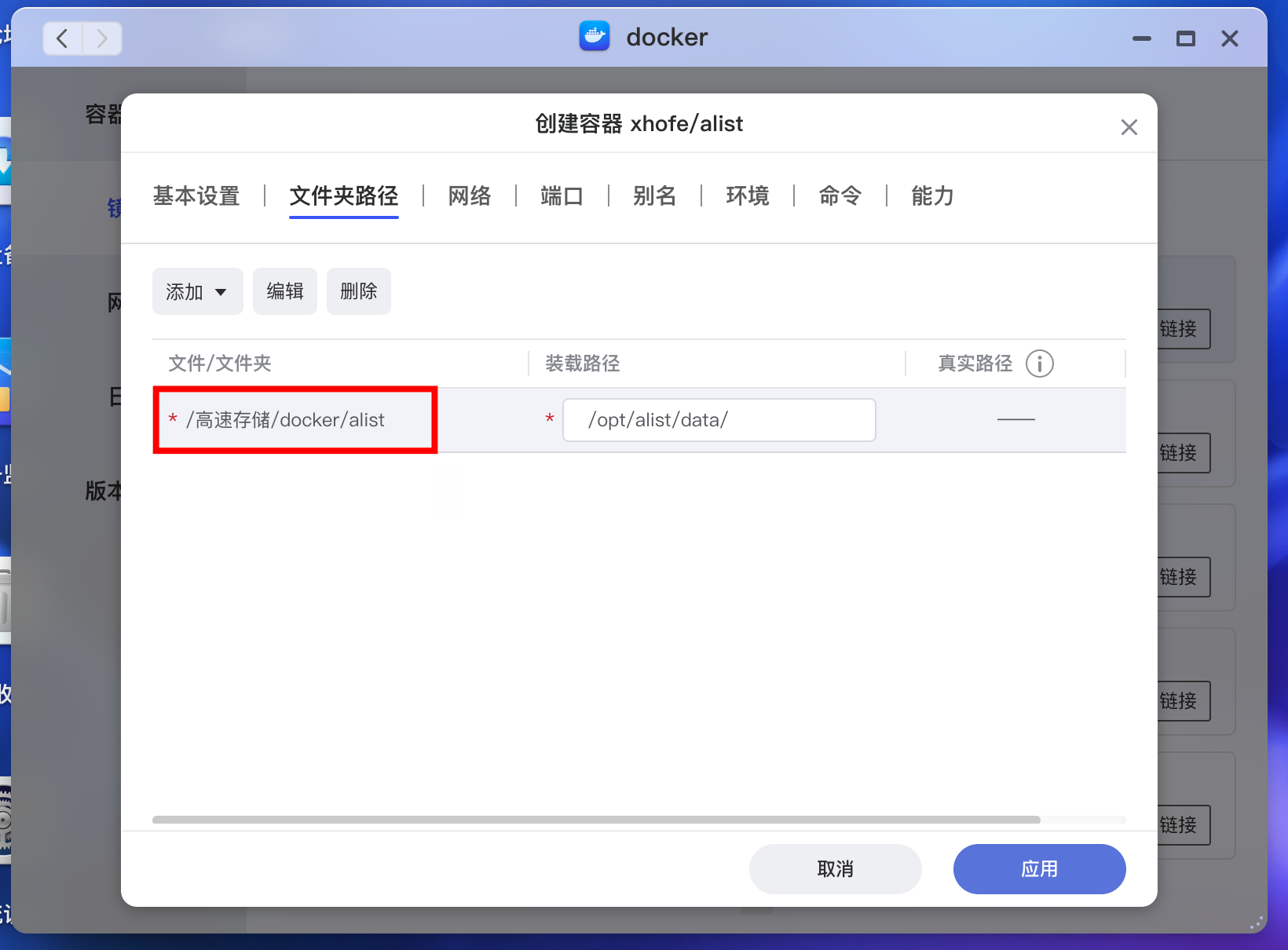Click the horizontal scrollbar in dialog
Image resolution: width=1288 pixels, height=950 pixels.
596,820
